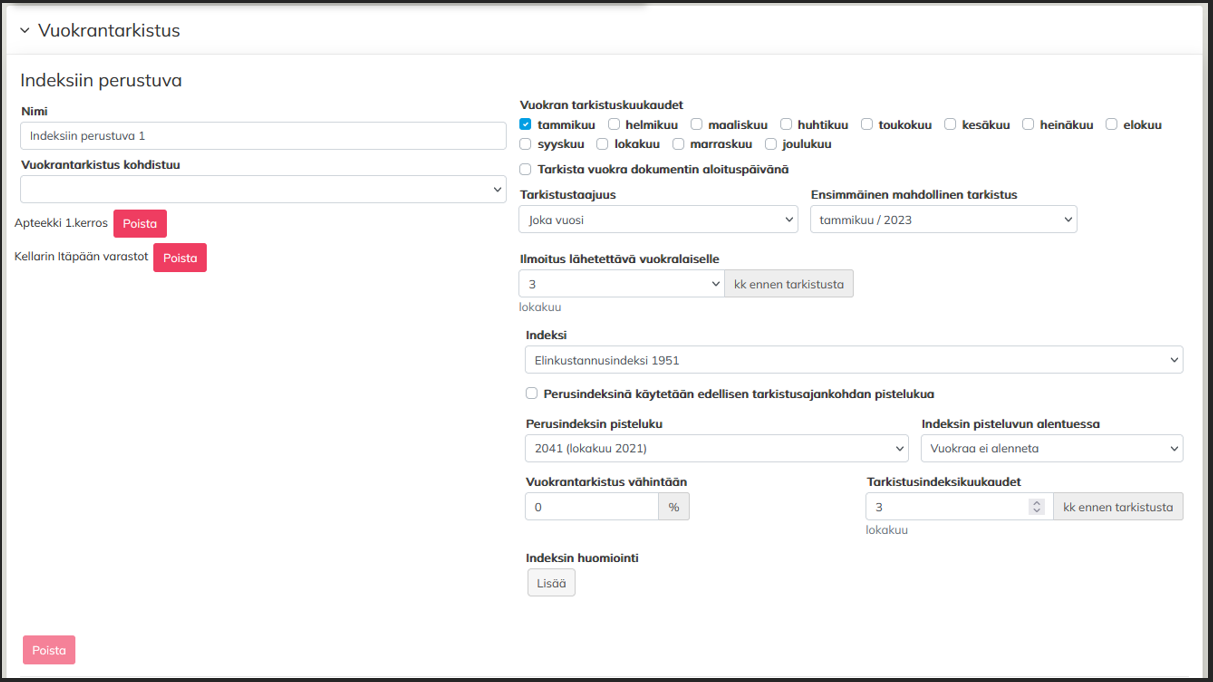Click the Nimi text input field

point(263,136)
